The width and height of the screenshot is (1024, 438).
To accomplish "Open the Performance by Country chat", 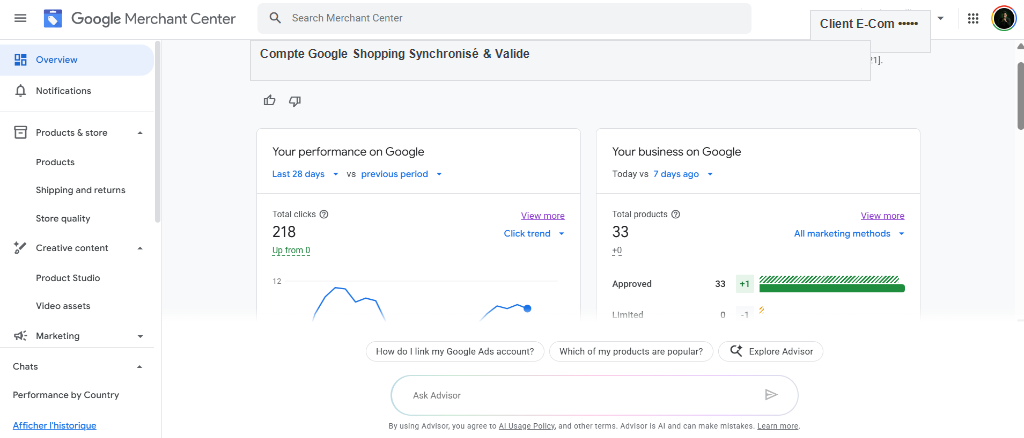I will pos(66,395).
